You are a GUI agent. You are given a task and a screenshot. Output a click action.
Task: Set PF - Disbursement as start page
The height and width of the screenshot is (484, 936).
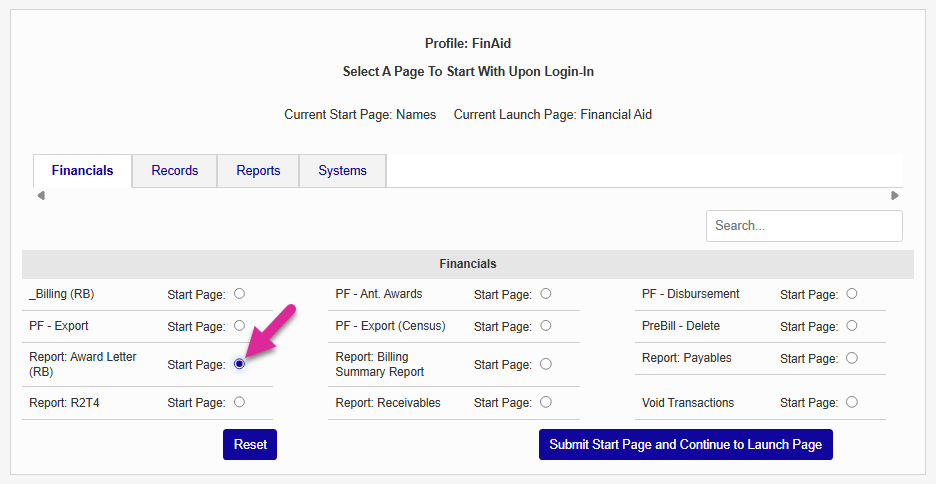[851, 294]
